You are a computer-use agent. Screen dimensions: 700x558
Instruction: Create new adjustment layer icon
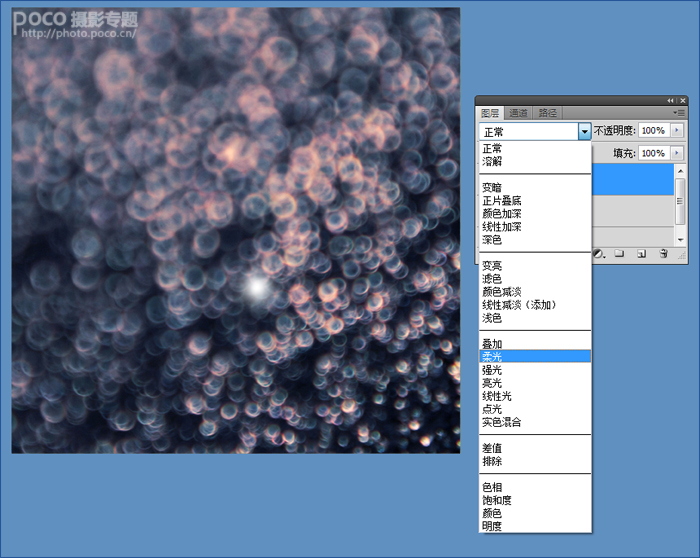pos(598,254)
